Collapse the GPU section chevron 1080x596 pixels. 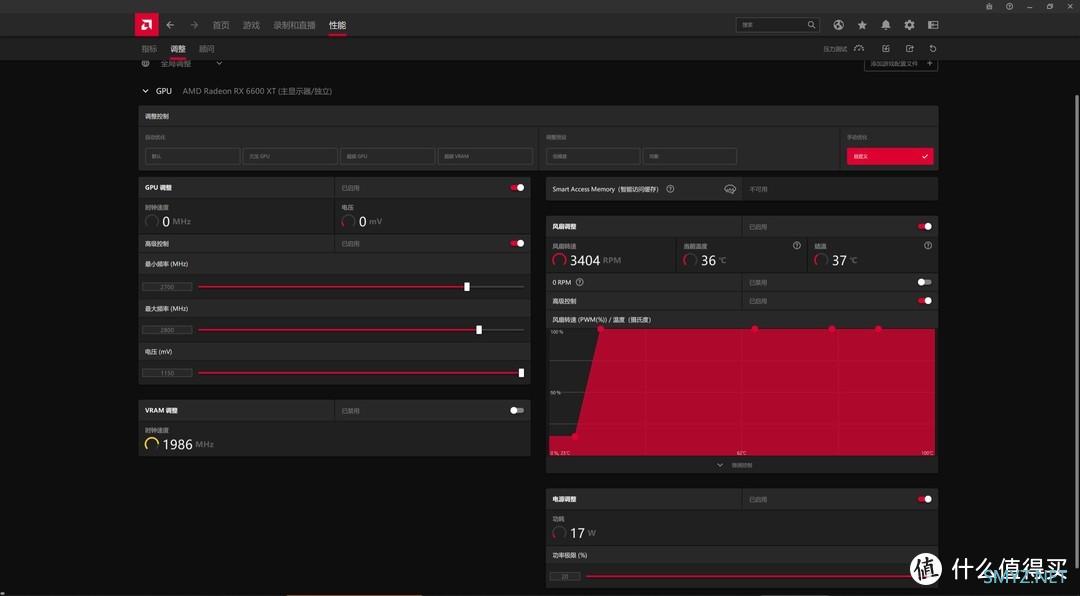tap(145, 91)
